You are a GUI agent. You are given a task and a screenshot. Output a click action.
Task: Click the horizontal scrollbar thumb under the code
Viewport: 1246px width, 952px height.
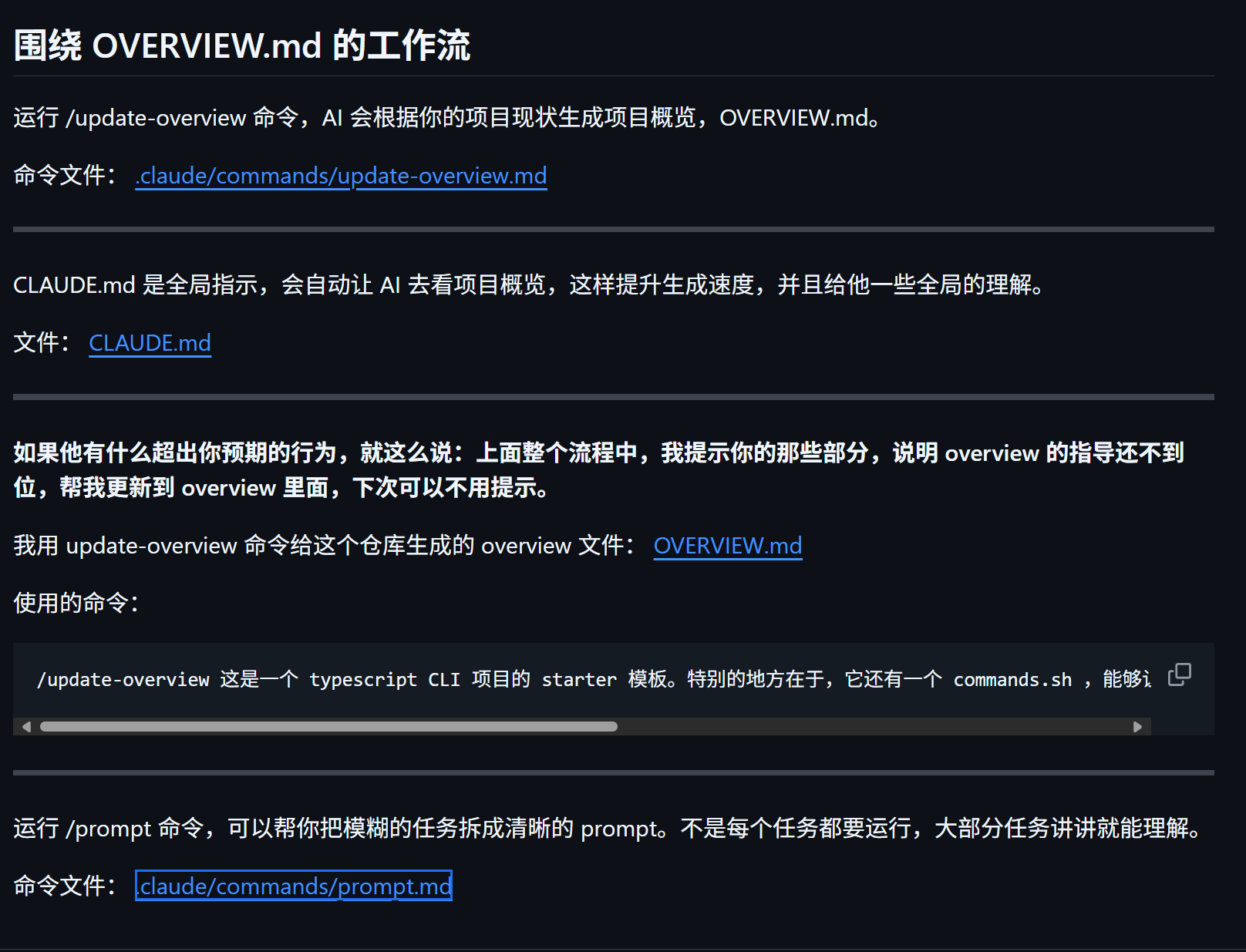(328, 727)
